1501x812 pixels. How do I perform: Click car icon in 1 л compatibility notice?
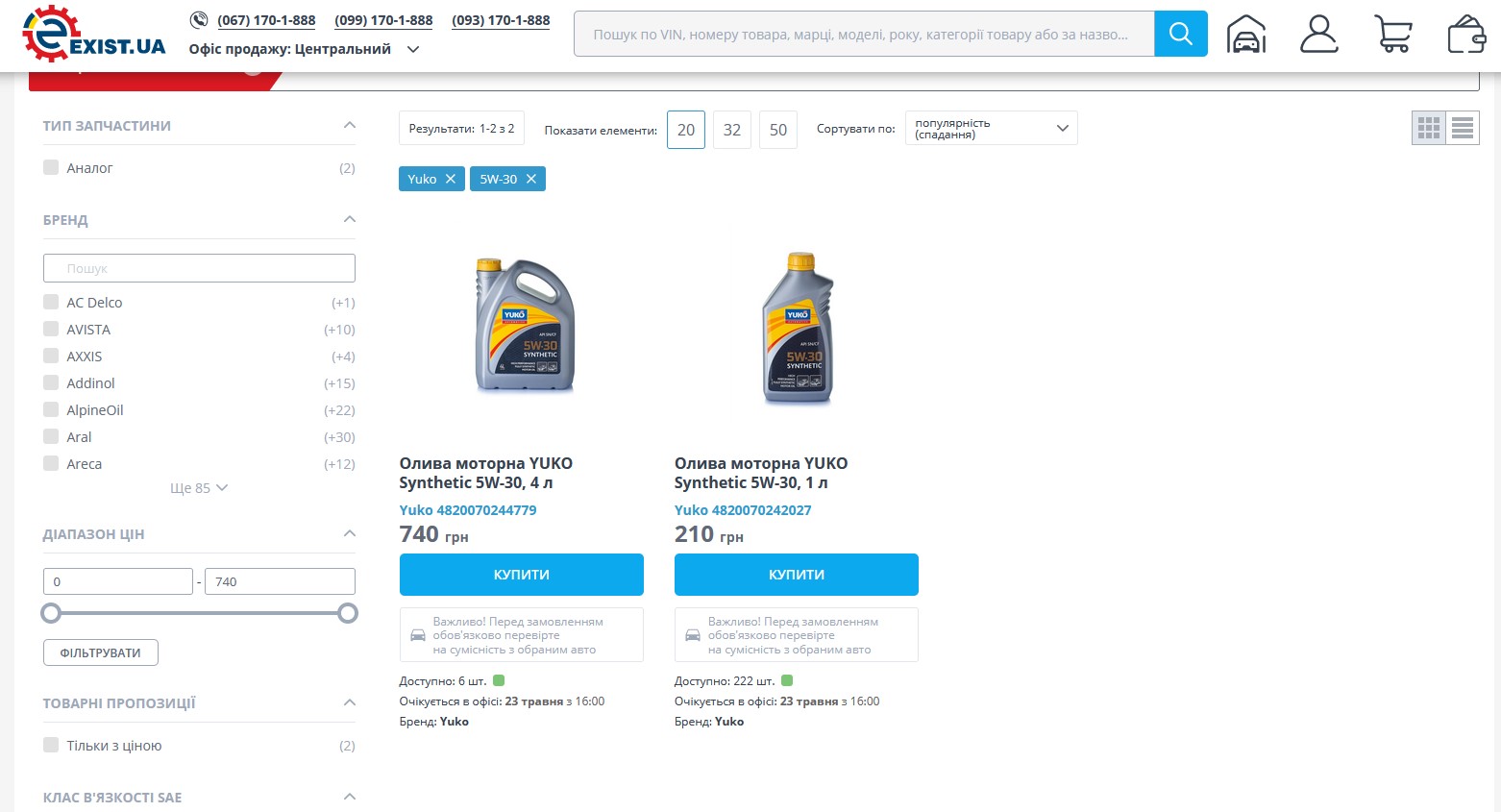click(693, 635)
